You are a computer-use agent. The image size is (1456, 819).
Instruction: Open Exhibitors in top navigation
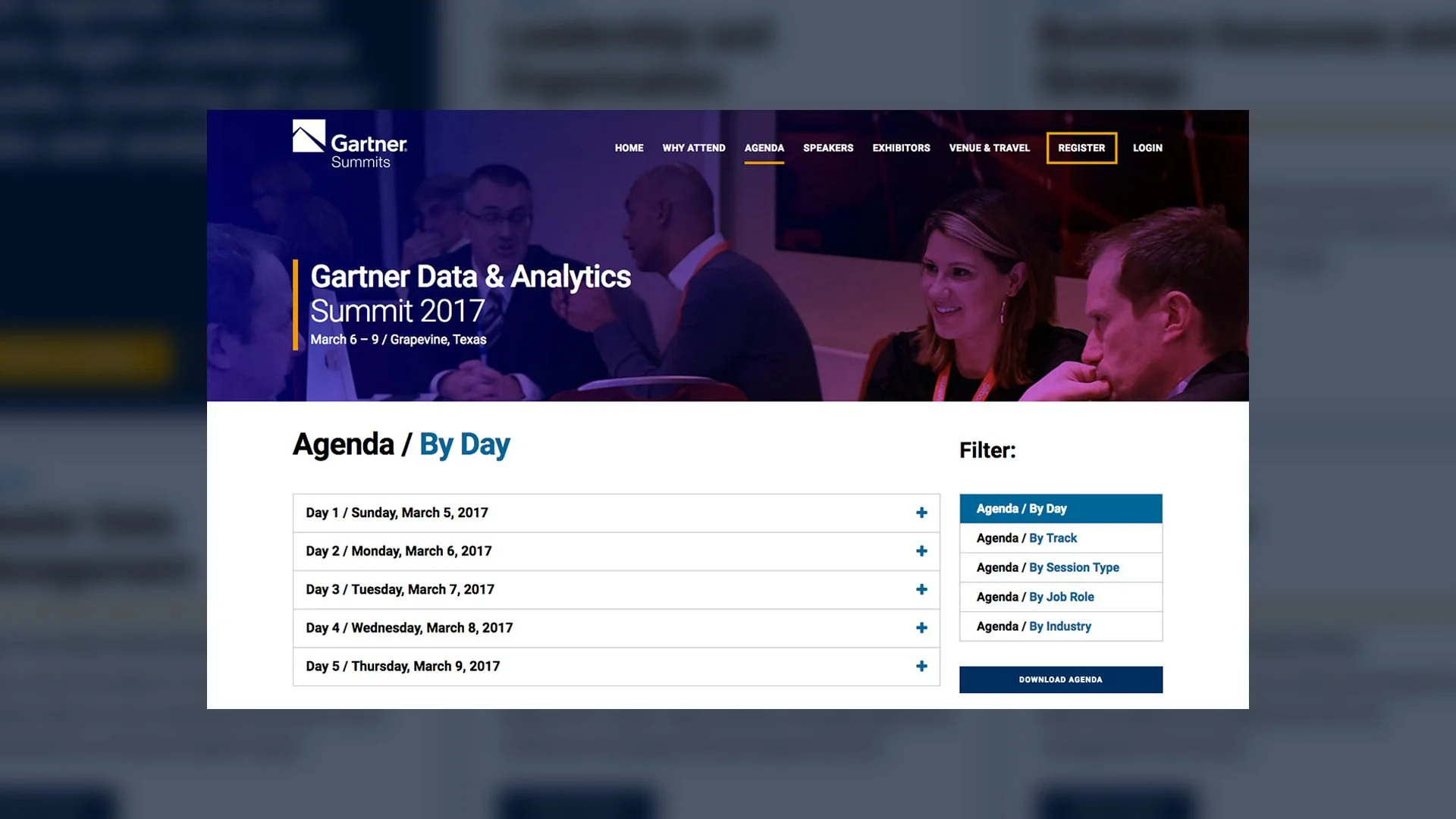901,148
